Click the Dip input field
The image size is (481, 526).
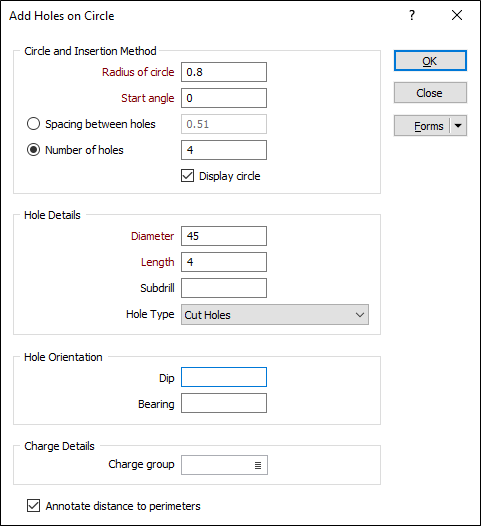224,377
